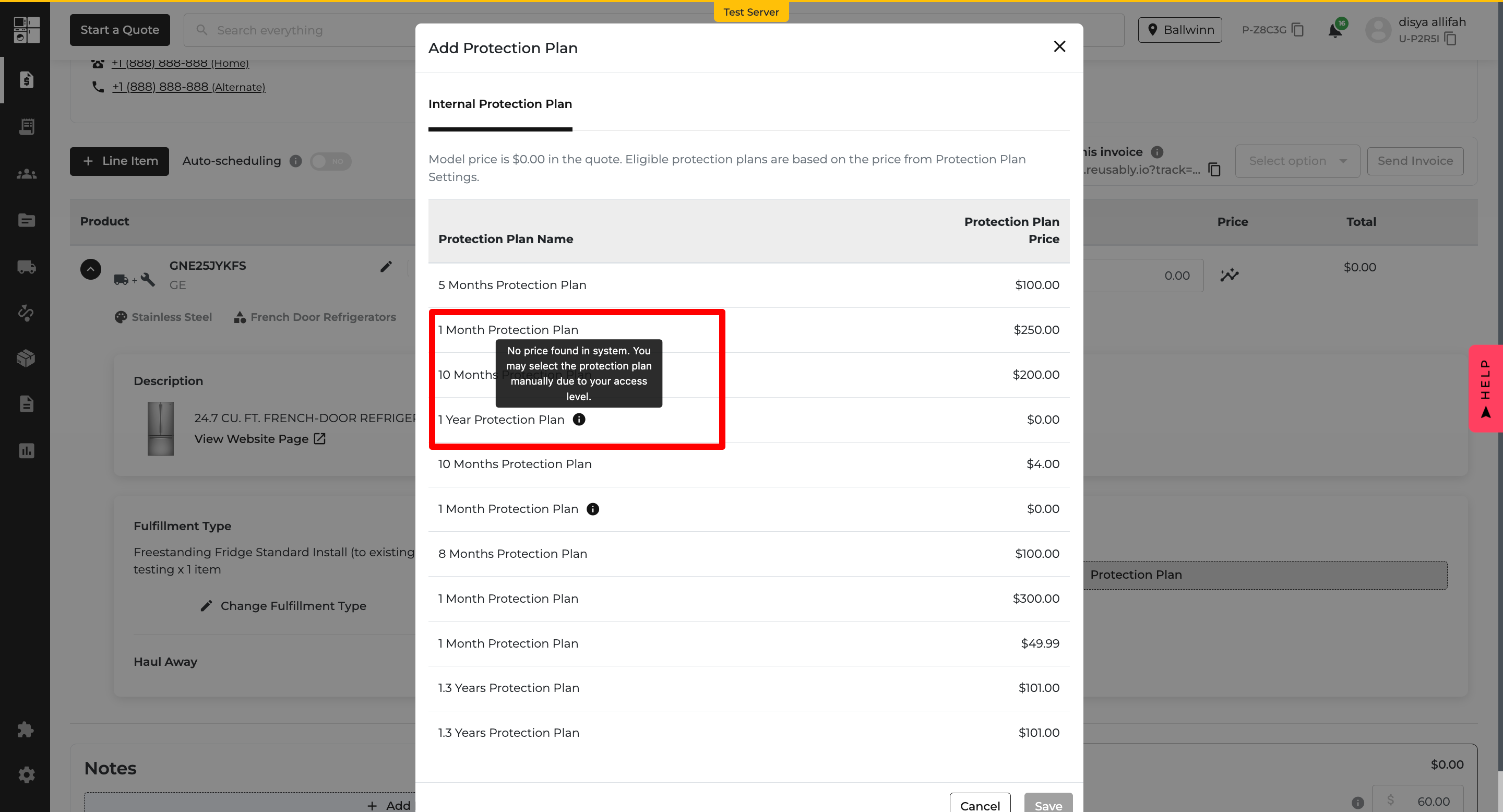Copy the U-P2R5I user code
Viewport: 1503px width, 812px height.
1450,39
